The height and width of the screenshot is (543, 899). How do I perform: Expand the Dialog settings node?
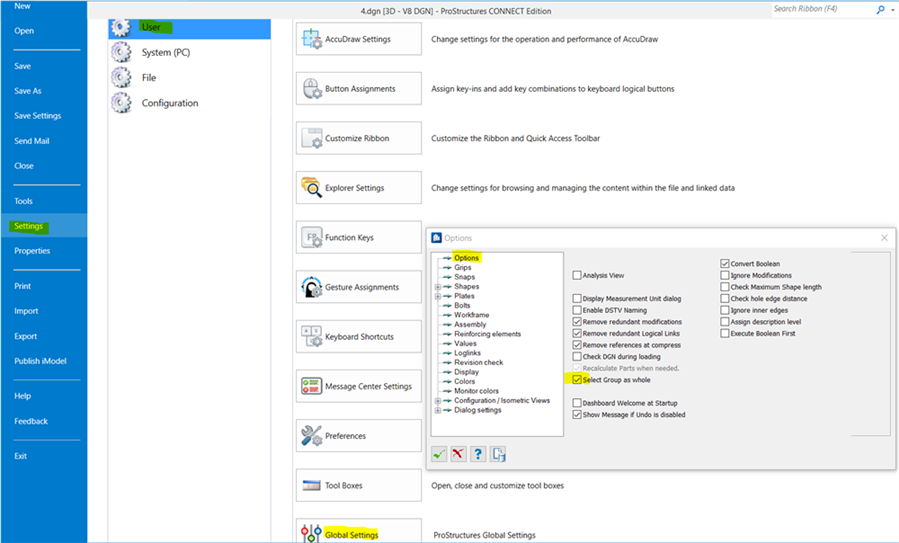click(437, 411)
